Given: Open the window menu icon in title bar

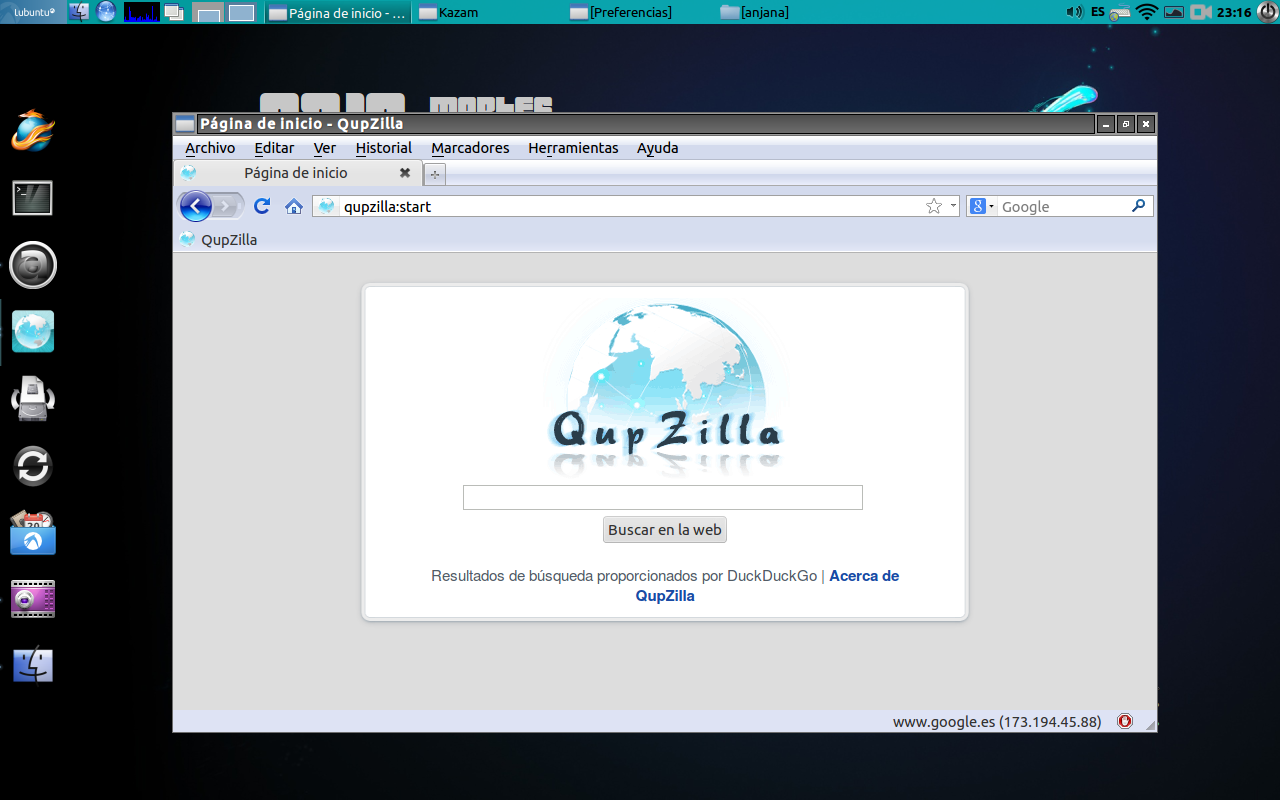Looking at the screenshot, I should click(x=185, y=124).
